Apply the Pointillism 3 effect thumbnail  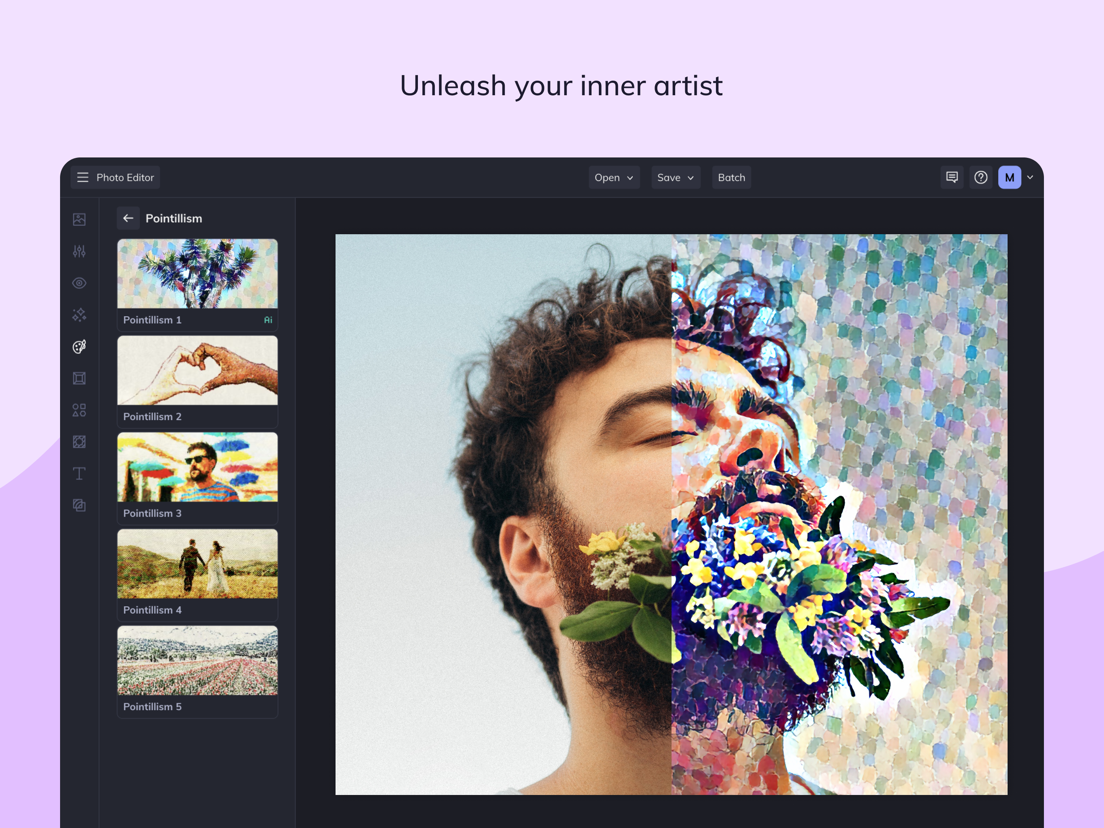197,467
